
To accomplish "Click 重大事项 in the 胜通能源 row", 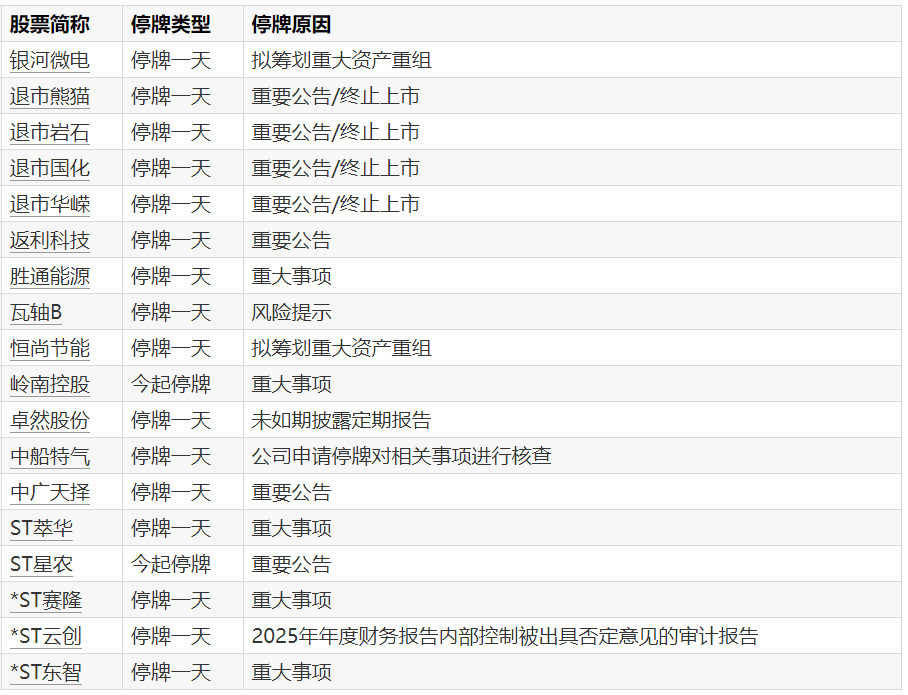I will coord(291,276).
